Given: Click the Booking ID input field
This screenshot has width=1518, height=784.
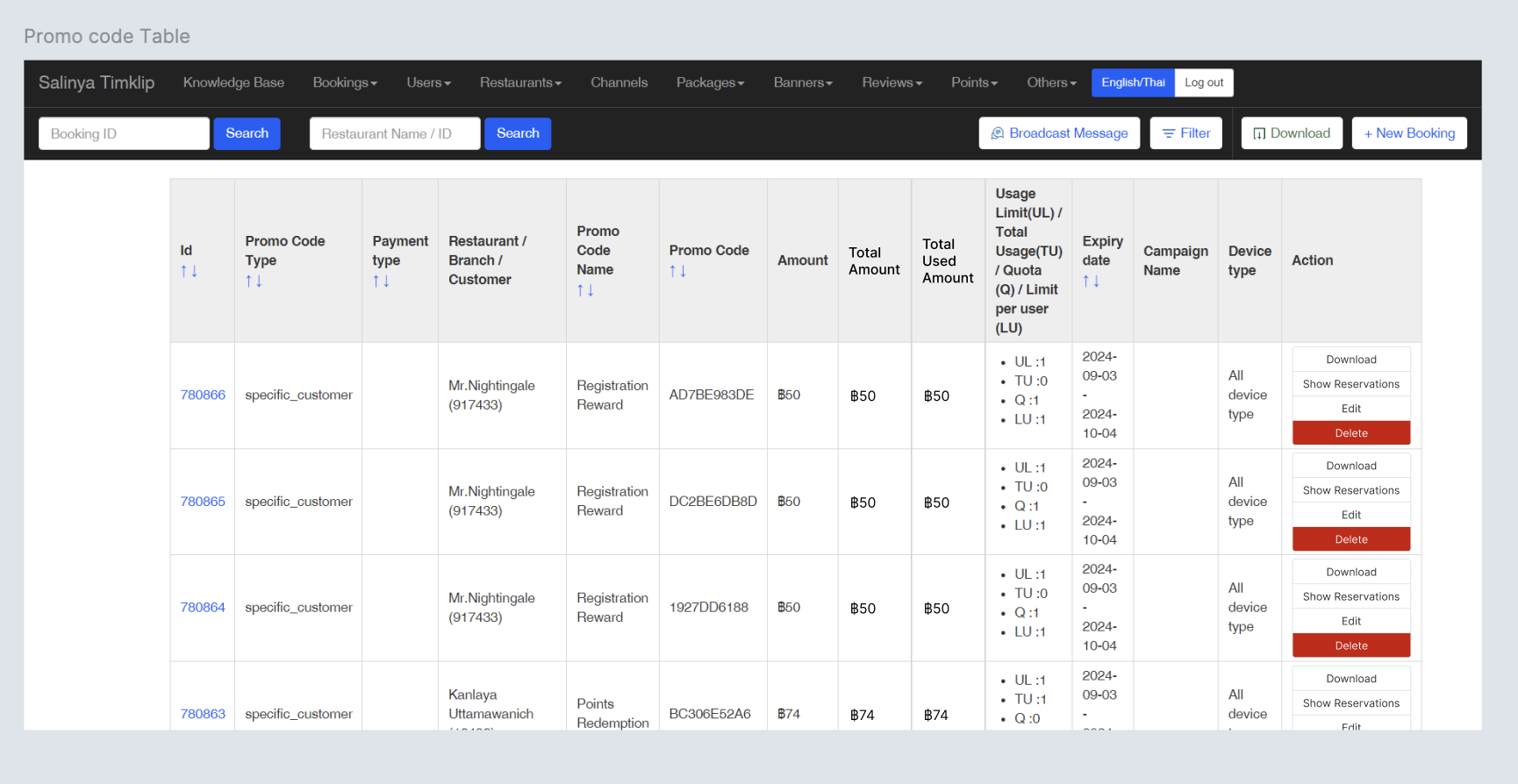Looking at the screenshot, I should coord(124,133).
